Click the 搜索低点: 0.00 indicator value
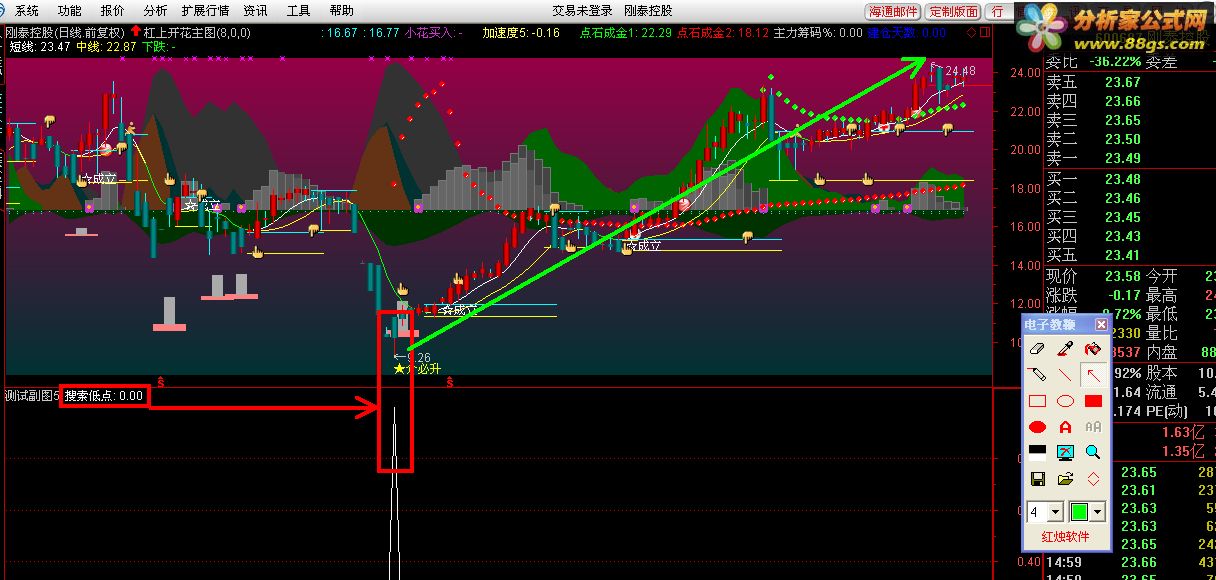 [104, 396]
